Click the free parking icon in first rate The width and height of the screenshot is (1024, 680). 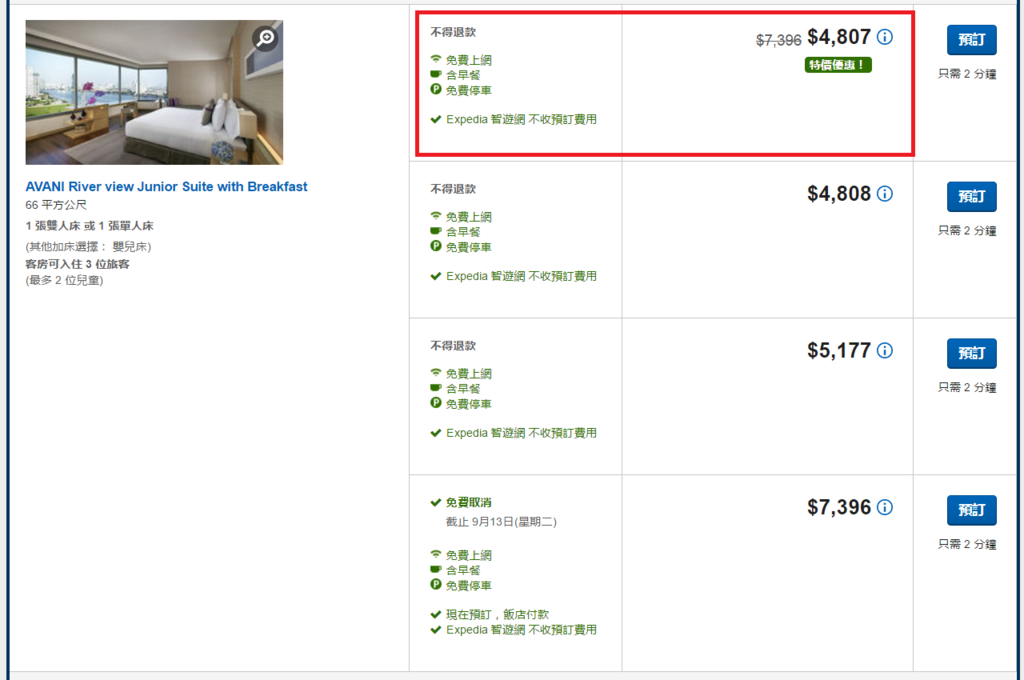tap(436, 89)
